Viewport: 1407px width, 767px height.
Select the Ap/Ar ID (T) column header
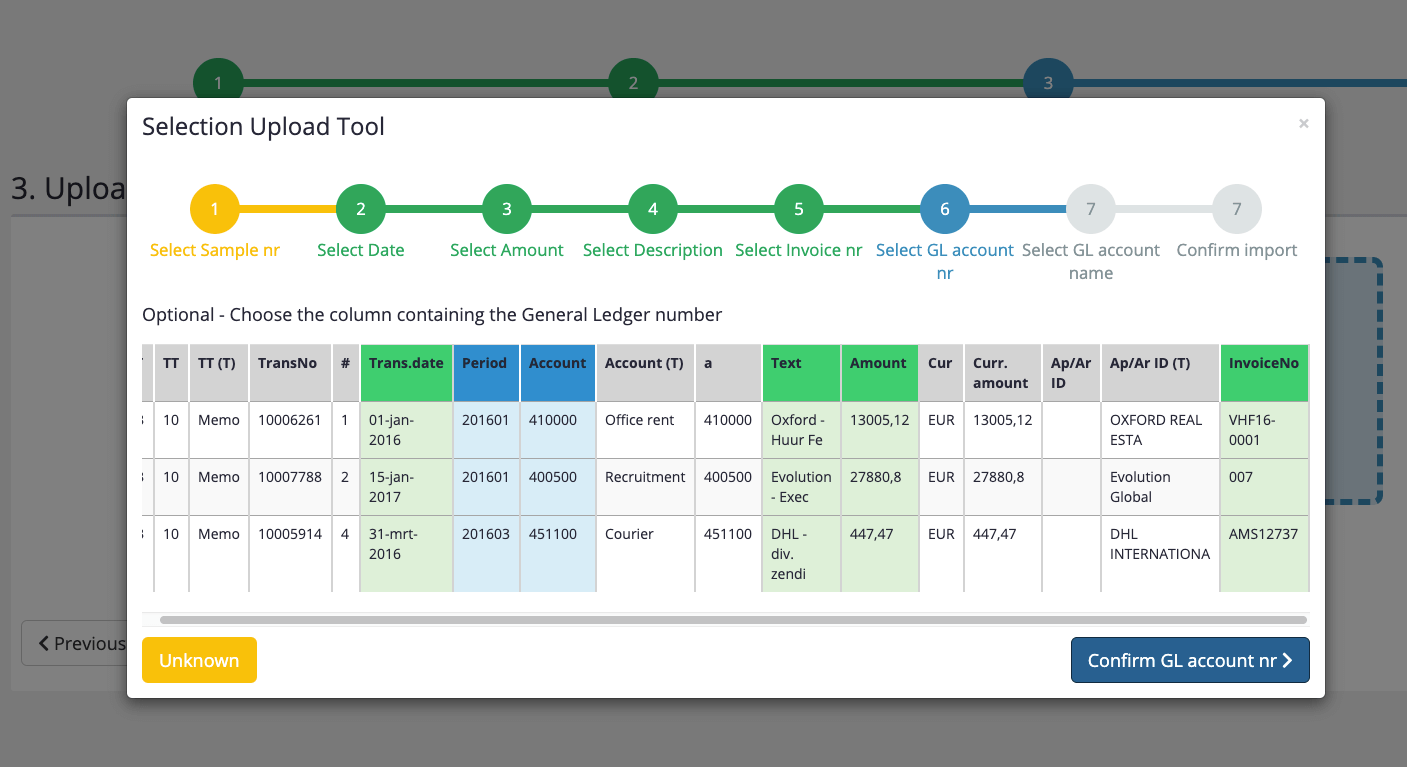1159,364
